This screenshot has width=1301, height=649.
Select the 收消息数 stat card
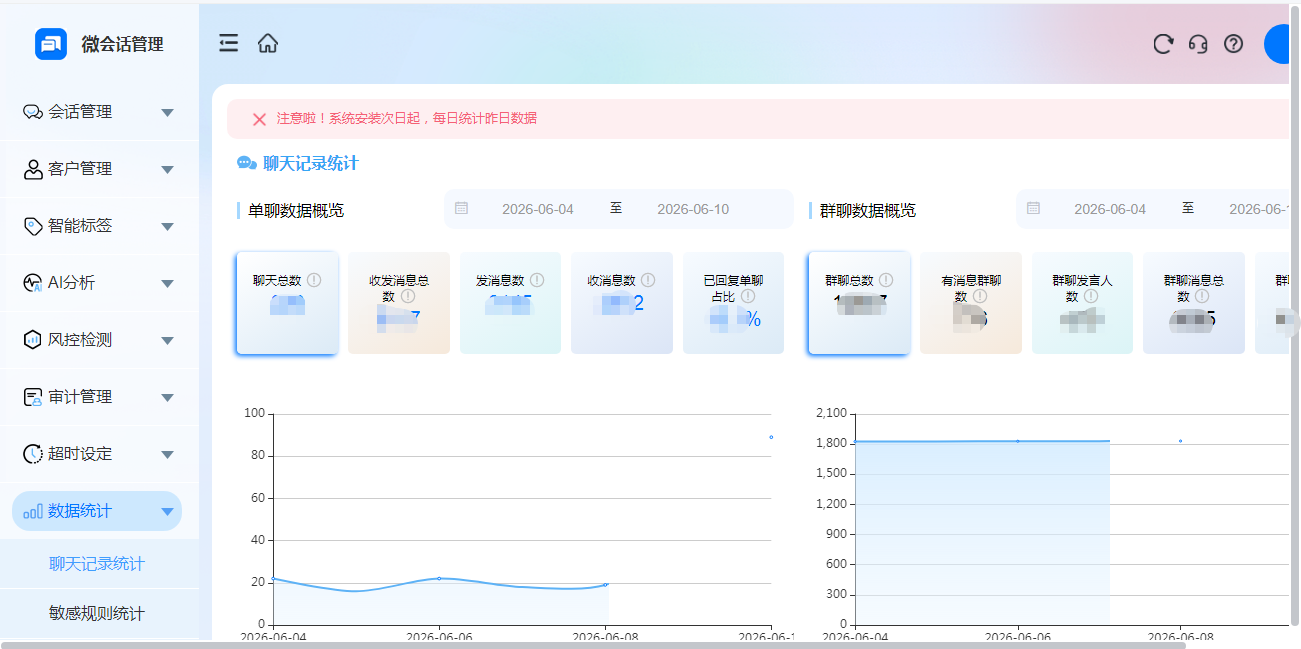click(x=622, y=303)
